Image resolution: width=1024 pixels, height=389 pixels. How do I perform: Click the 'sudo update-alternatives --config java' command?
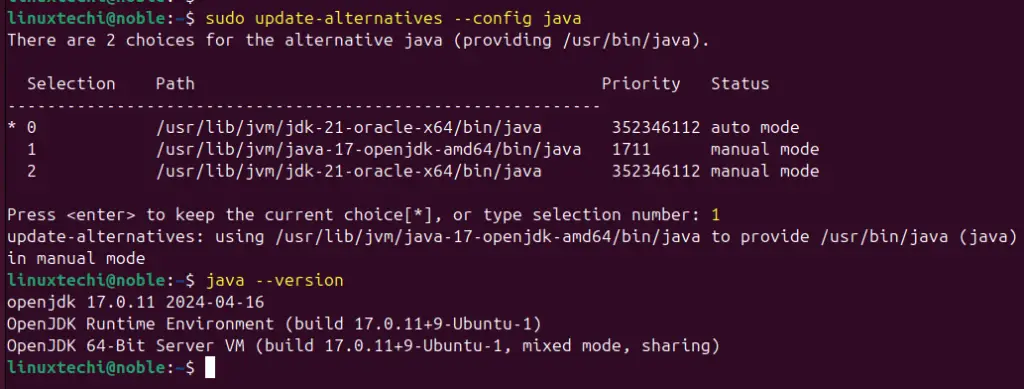point(393,19)
